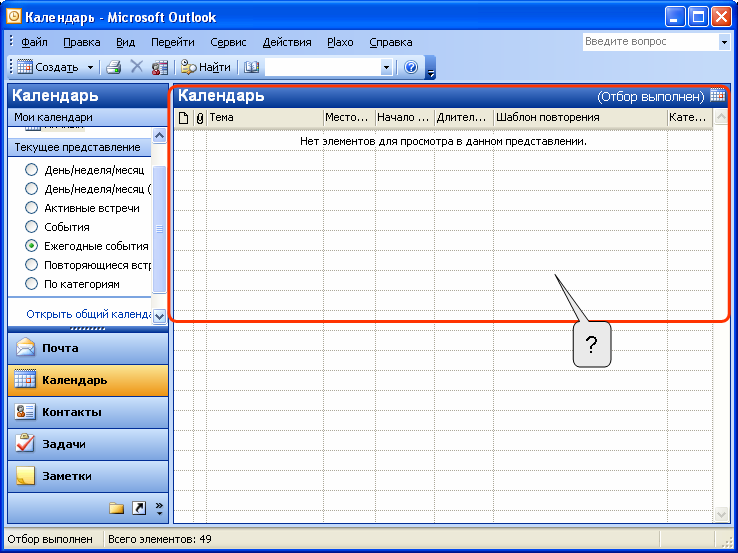Open the Справка menu
This screenshot has width=738, height=553.
(x=391, y=42)
